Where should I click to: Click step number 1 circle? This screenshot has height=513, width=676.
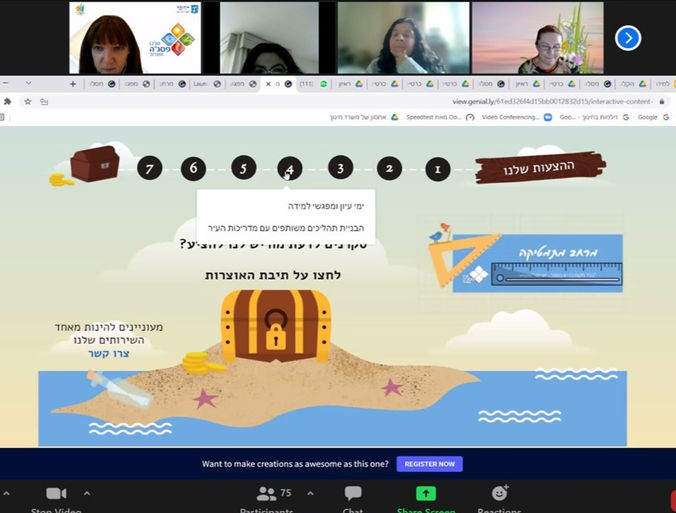[438, 169]
